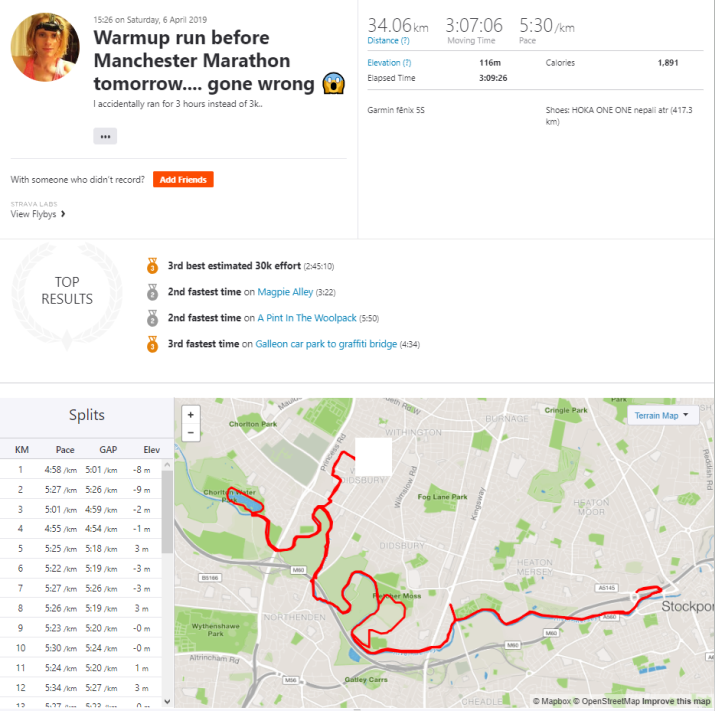Open the Elevation help link

point(391,63)
